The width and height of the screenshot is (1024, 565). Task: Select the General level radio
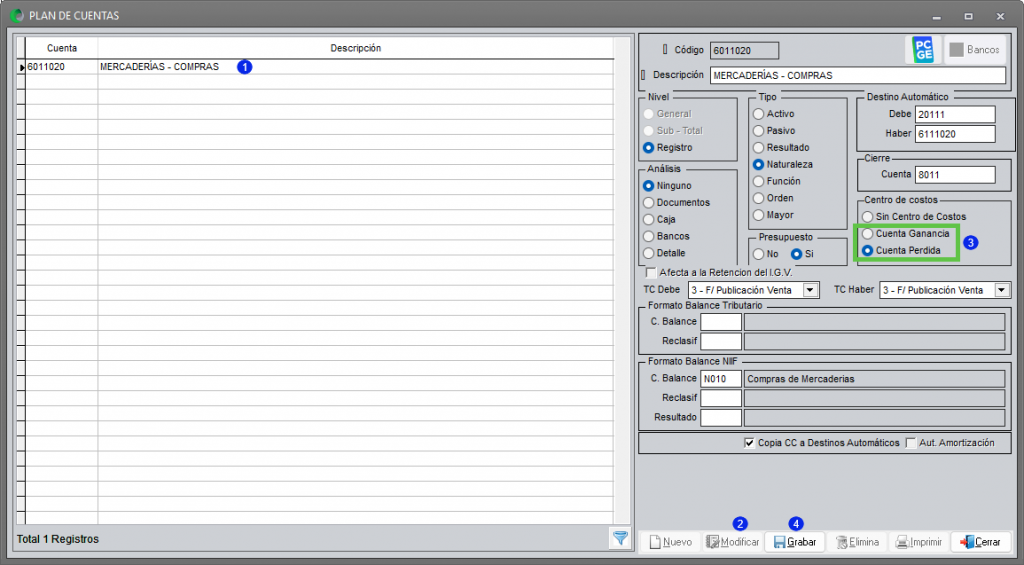648,114
